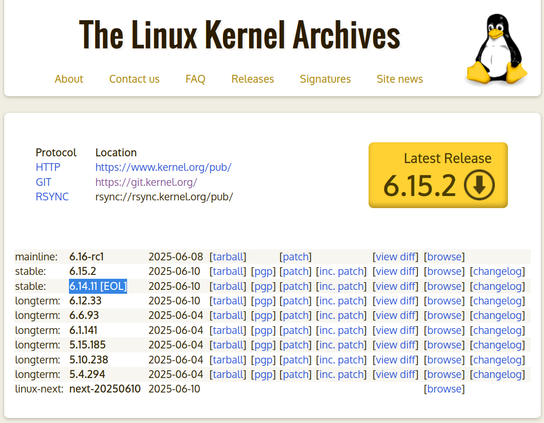Click the Tux penguin logo
The height and width of the screenshot is (423, 544).
[497, 49]
